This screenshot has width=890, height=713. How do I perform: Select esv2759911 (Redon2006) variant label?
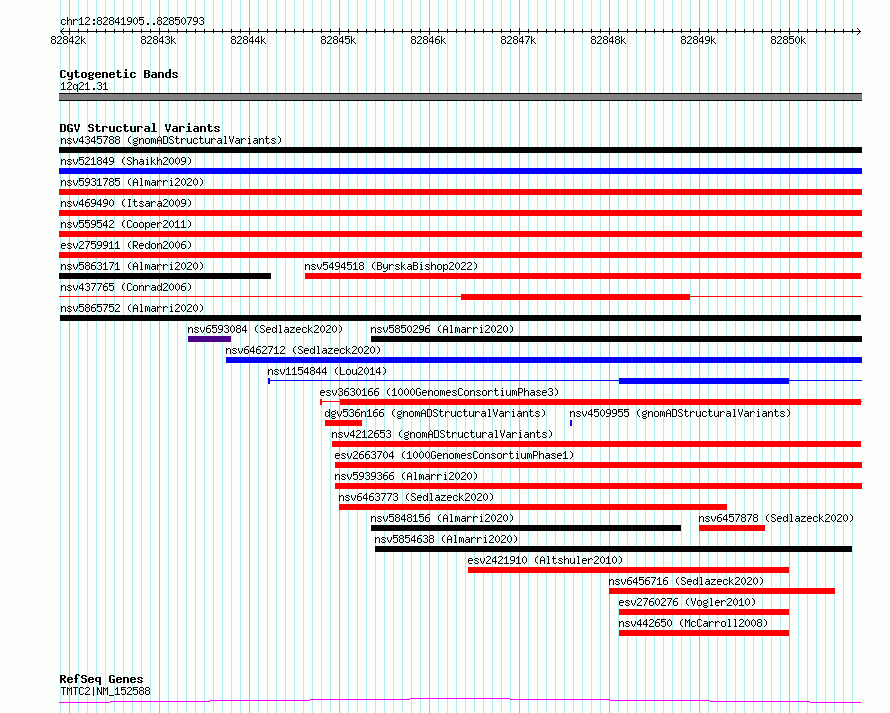tap(126, 245)
